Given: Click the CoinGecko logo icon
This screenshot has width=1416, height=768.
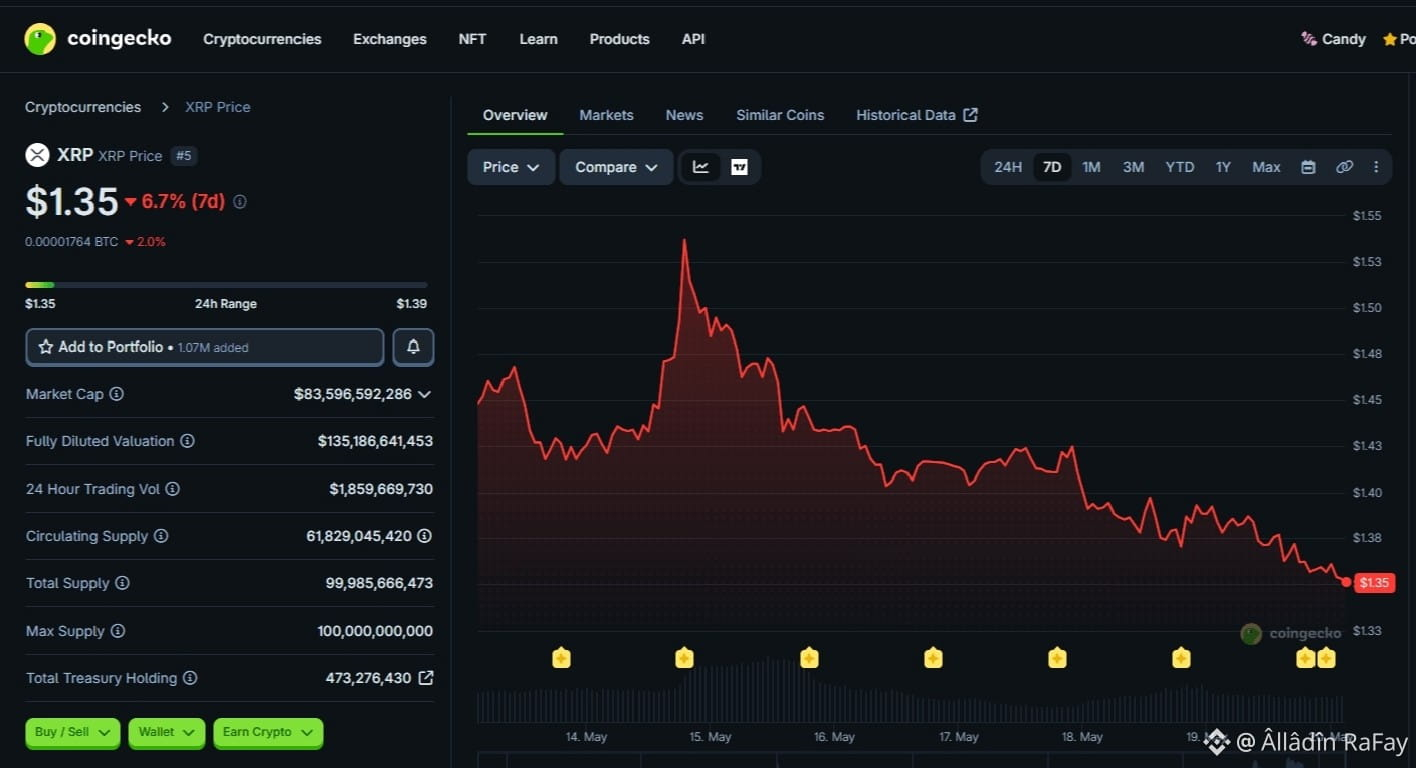Looking at the screenshot, I should (x=40, y=39).
